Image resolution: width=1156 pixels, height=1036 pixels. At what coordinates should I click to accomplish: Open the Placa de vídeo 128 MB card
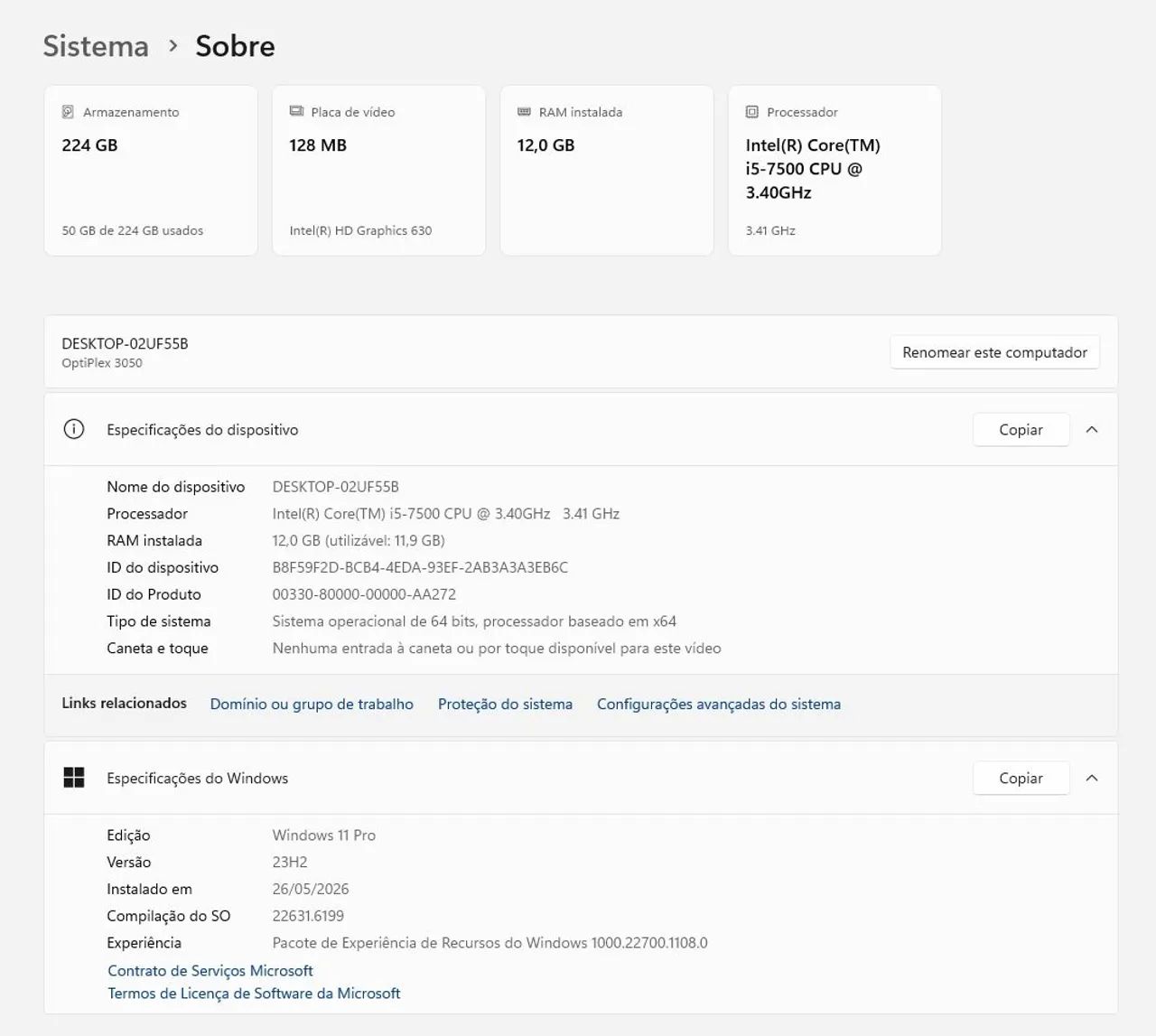pos(378,171)
